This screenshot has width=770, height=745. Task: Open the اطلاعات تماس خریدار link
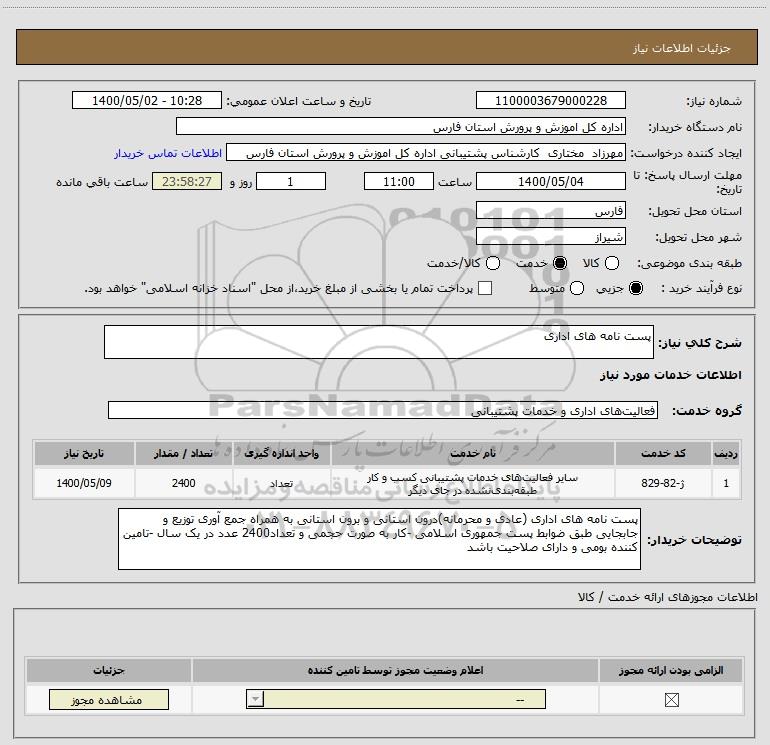pyautogui.click(x=168, y=153)
